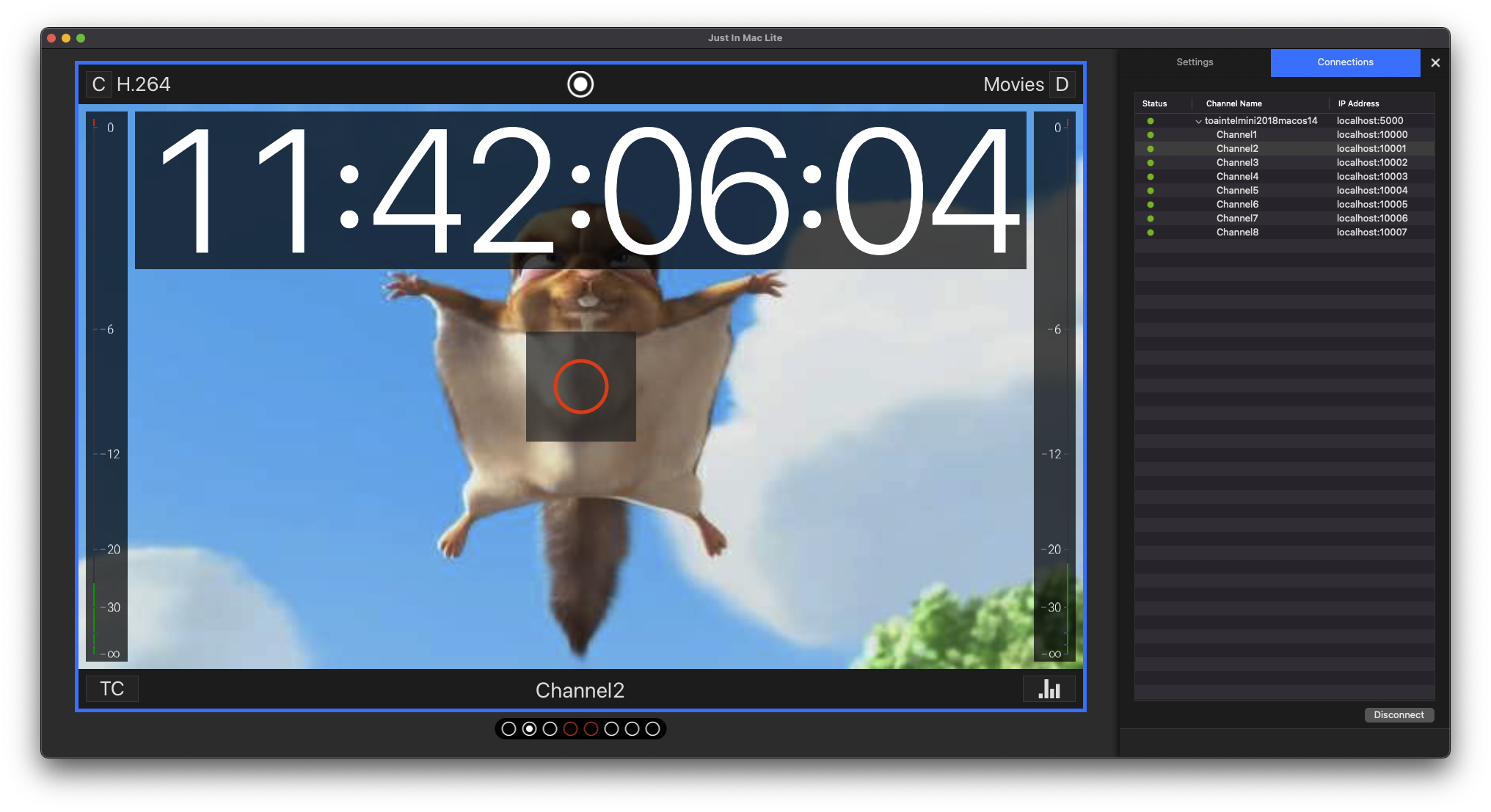Click the green fullscreen window button

click(81, 38)
